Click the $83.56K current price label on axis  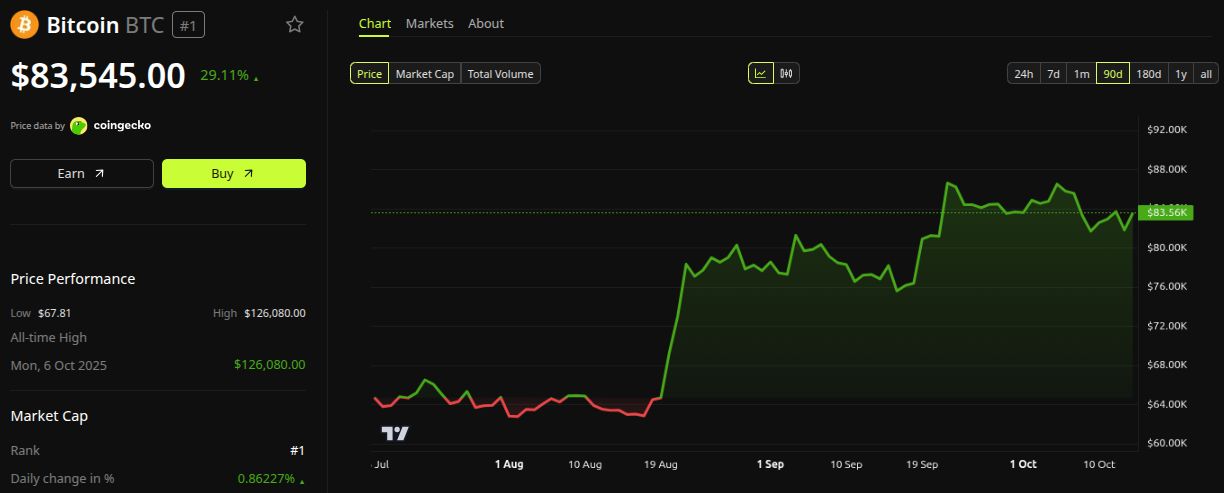(1167, 212)
